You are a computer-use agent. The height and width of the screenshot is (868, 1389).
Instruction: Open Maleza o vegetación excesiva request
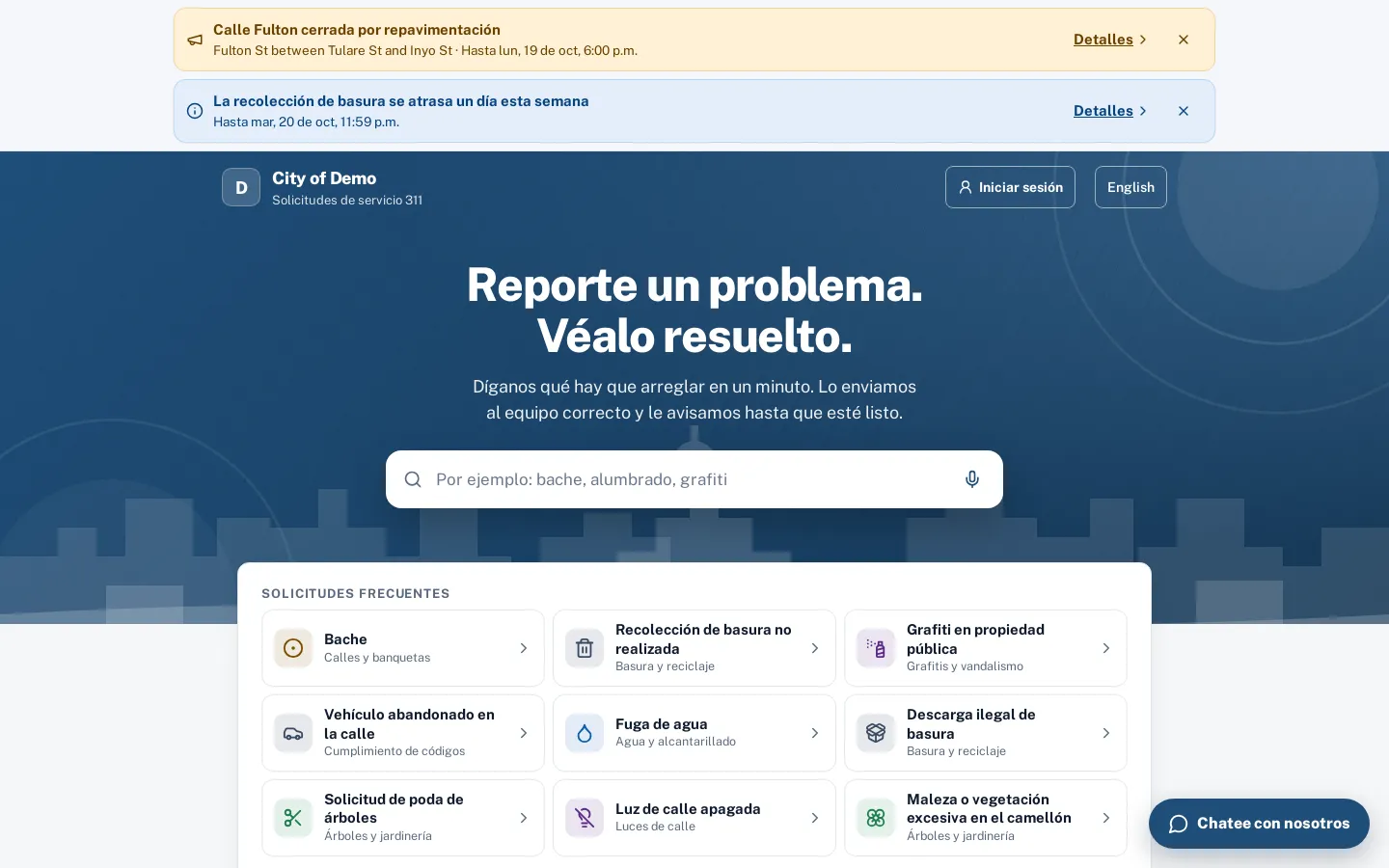point(986,818)
